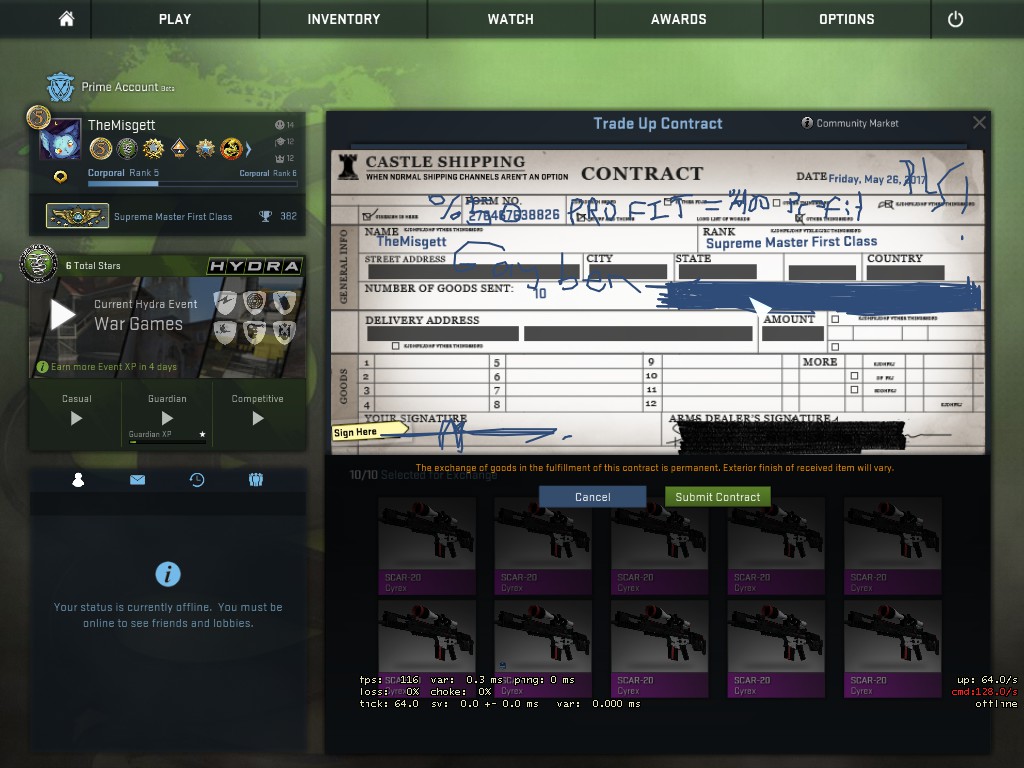Click Cancel on the contract
The height and width of the screenshot is (768, 1024).
coord(592,497)
